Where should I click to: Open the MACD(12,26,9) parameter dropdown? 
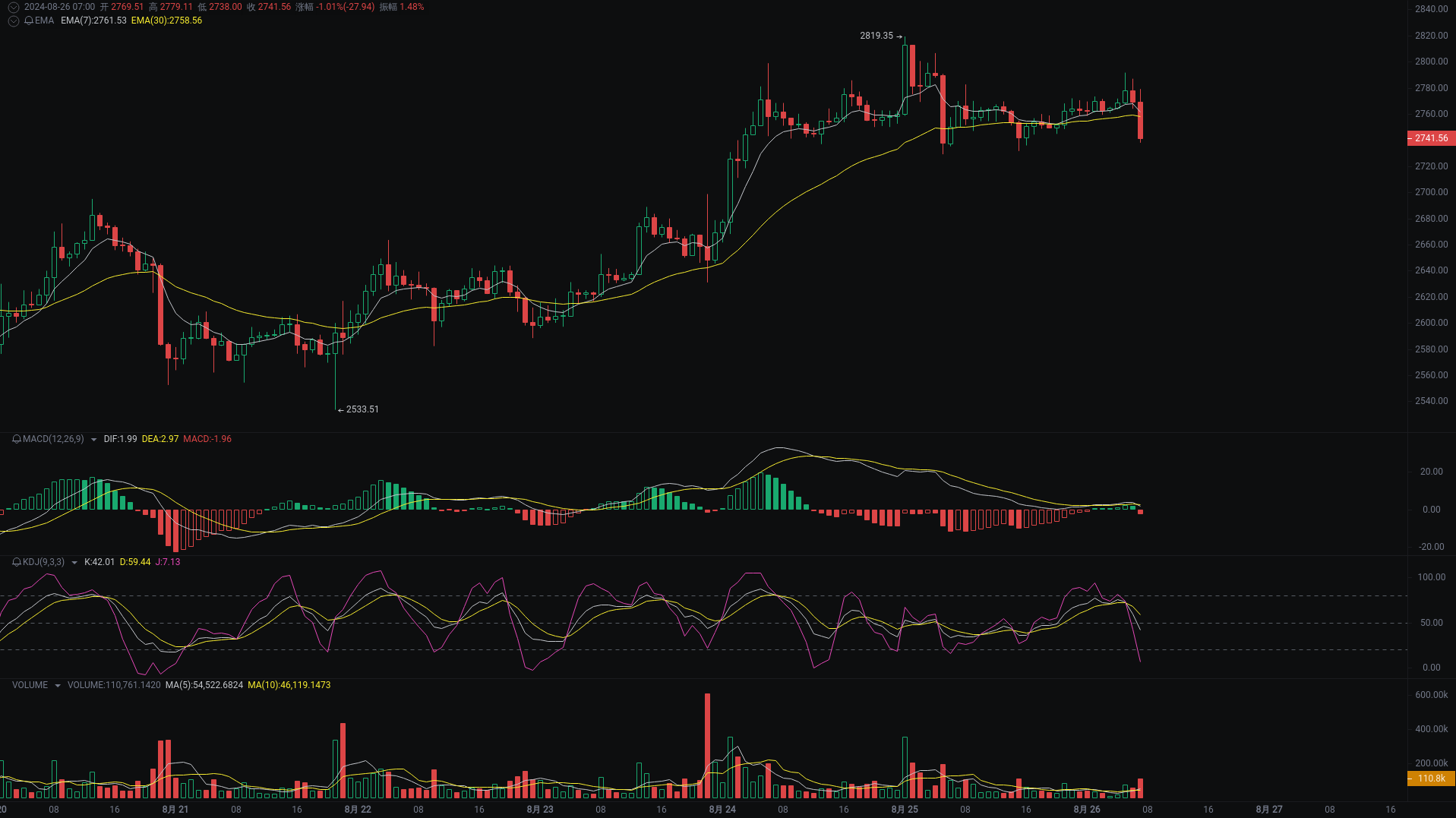93,439
